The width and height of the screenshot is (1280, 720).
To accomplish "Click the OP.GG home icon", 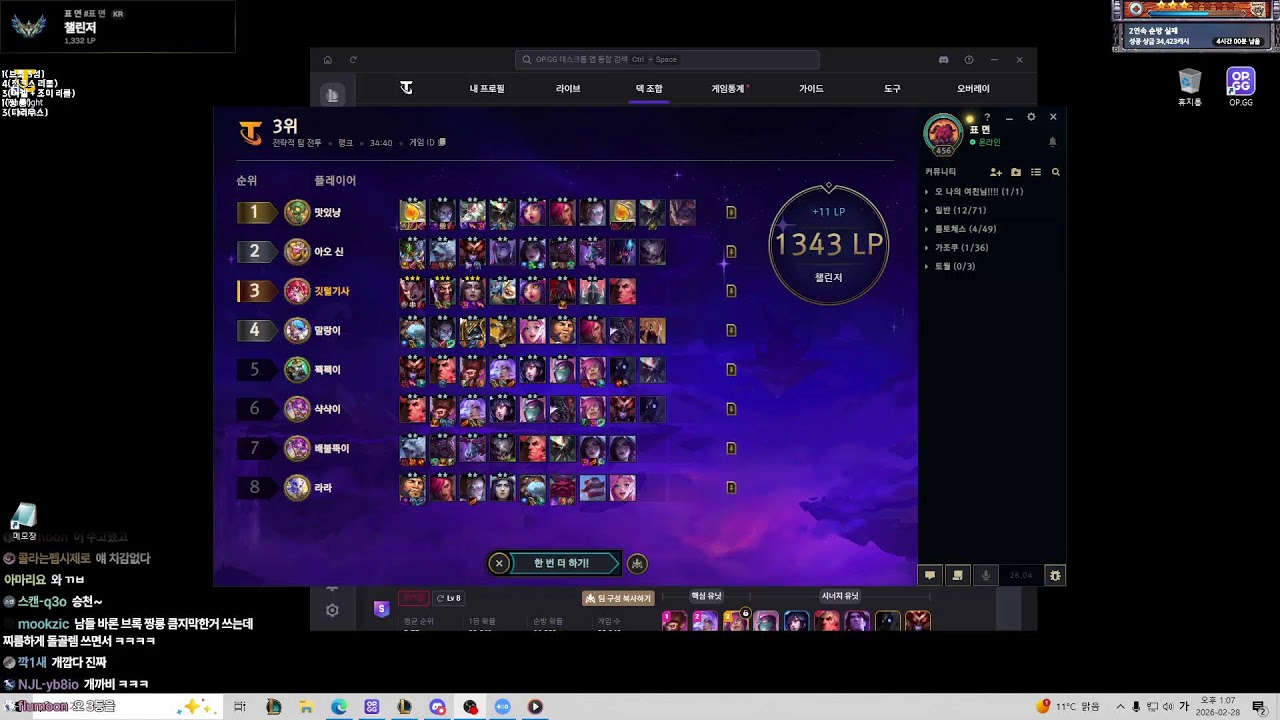I will [327, 60].
